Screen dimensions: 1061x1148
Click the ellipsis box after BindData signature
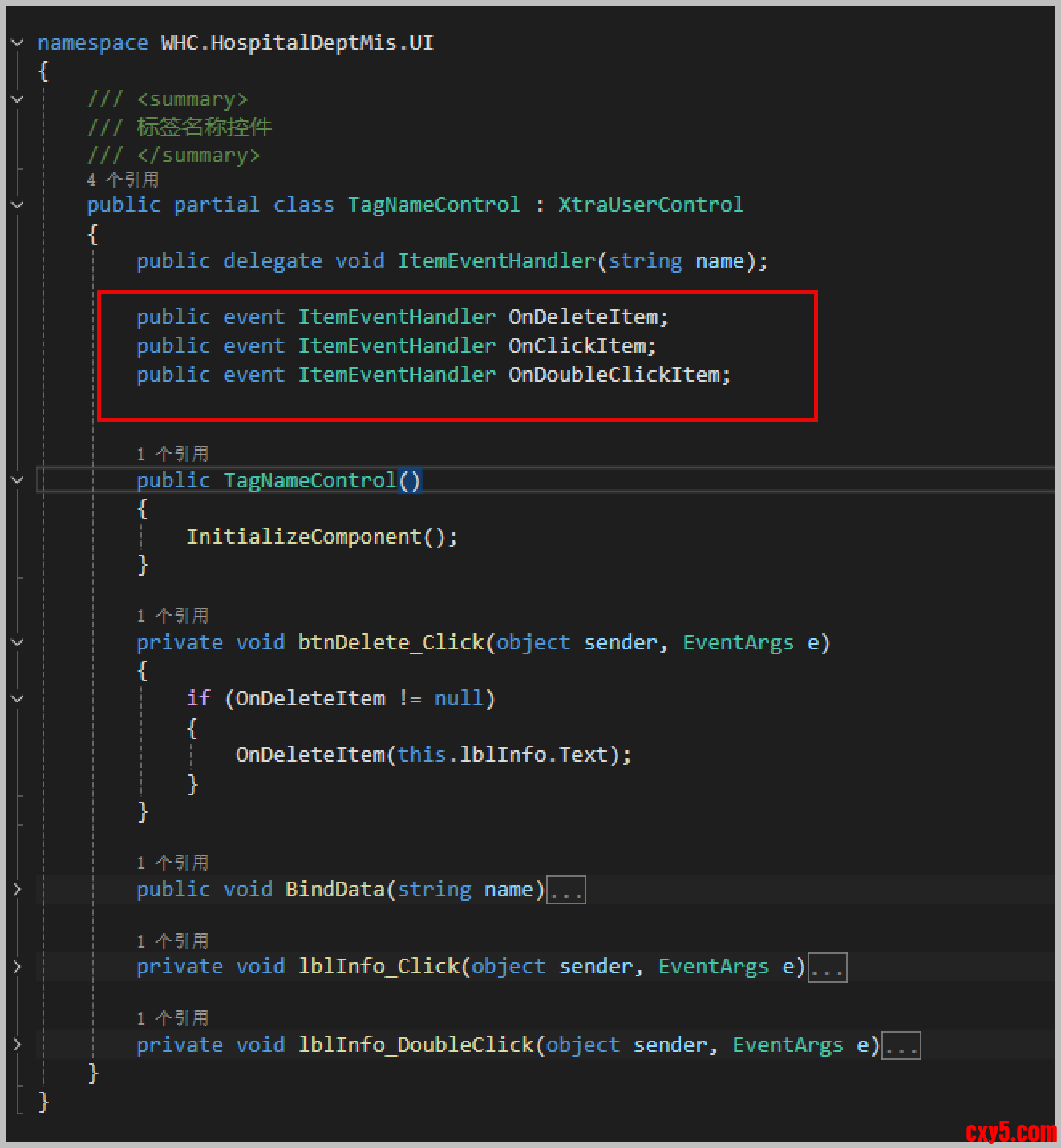(x=566, y=891)
